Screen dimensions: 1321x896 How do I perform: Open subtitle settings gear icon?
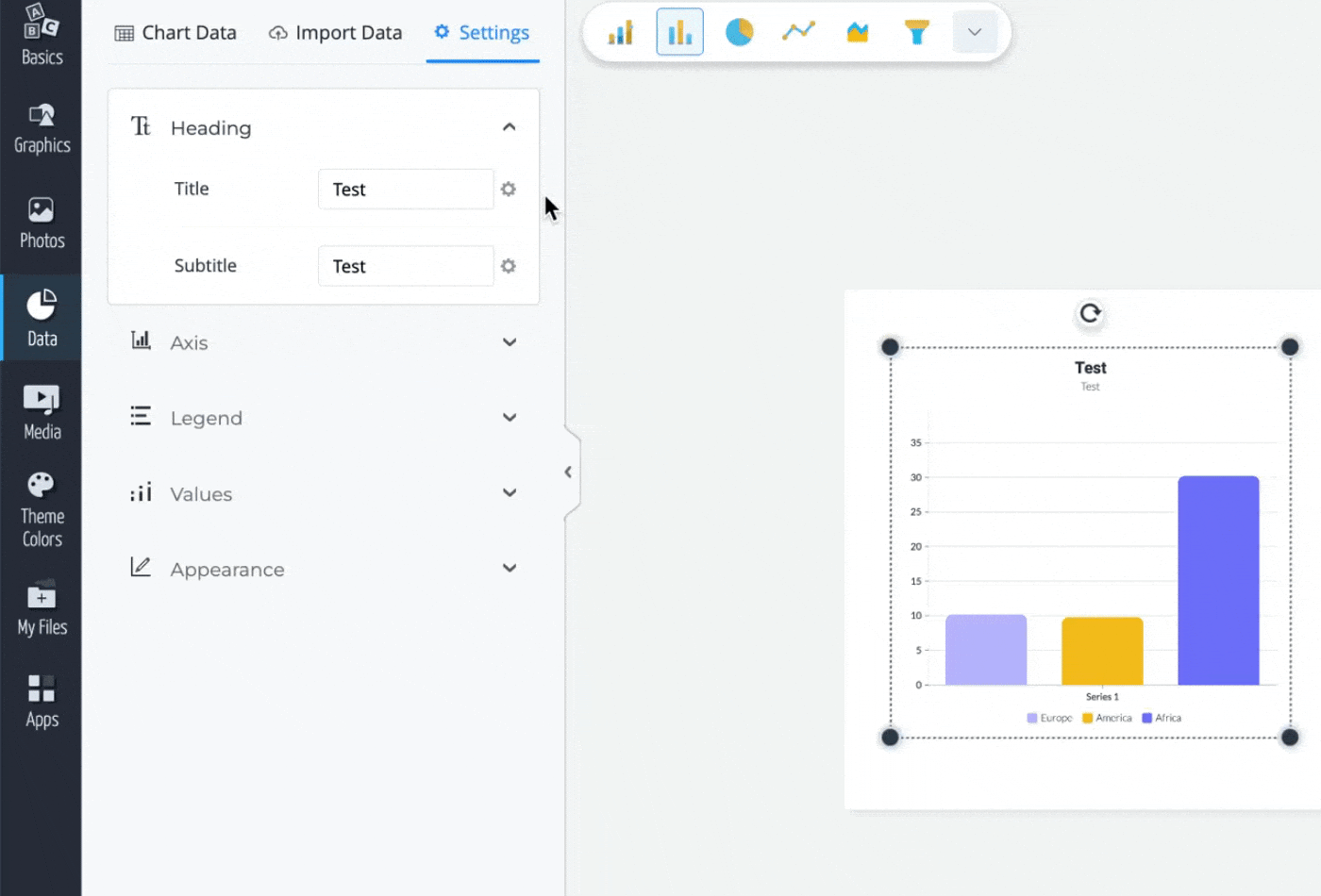pyautogui.click(x=509, y=267)
